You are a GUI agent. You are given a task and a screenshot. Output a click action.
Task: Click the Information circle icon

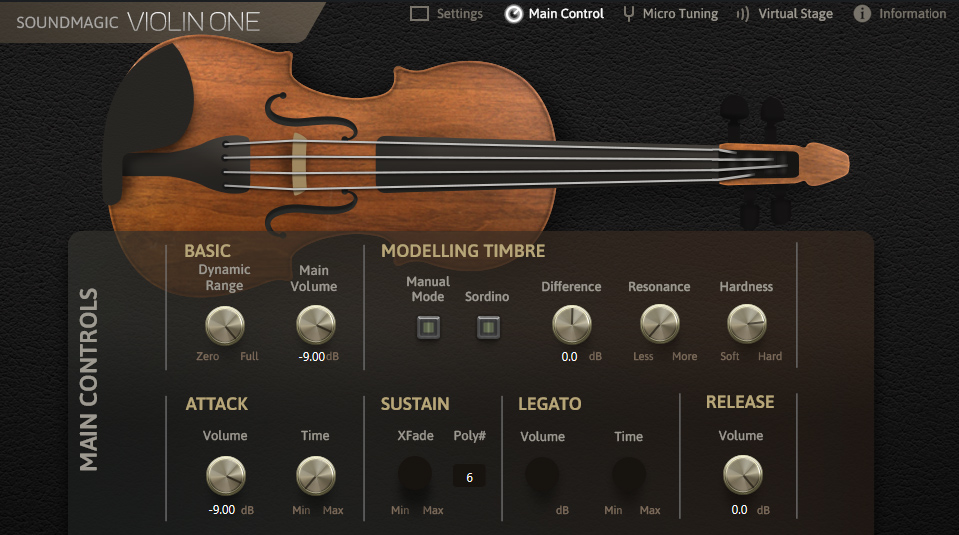862,14
